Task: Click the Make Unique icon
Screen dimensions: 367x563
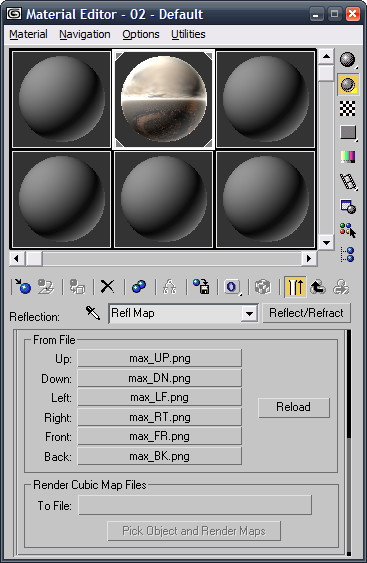Action: pyautogui.click(x=169, y=287)
